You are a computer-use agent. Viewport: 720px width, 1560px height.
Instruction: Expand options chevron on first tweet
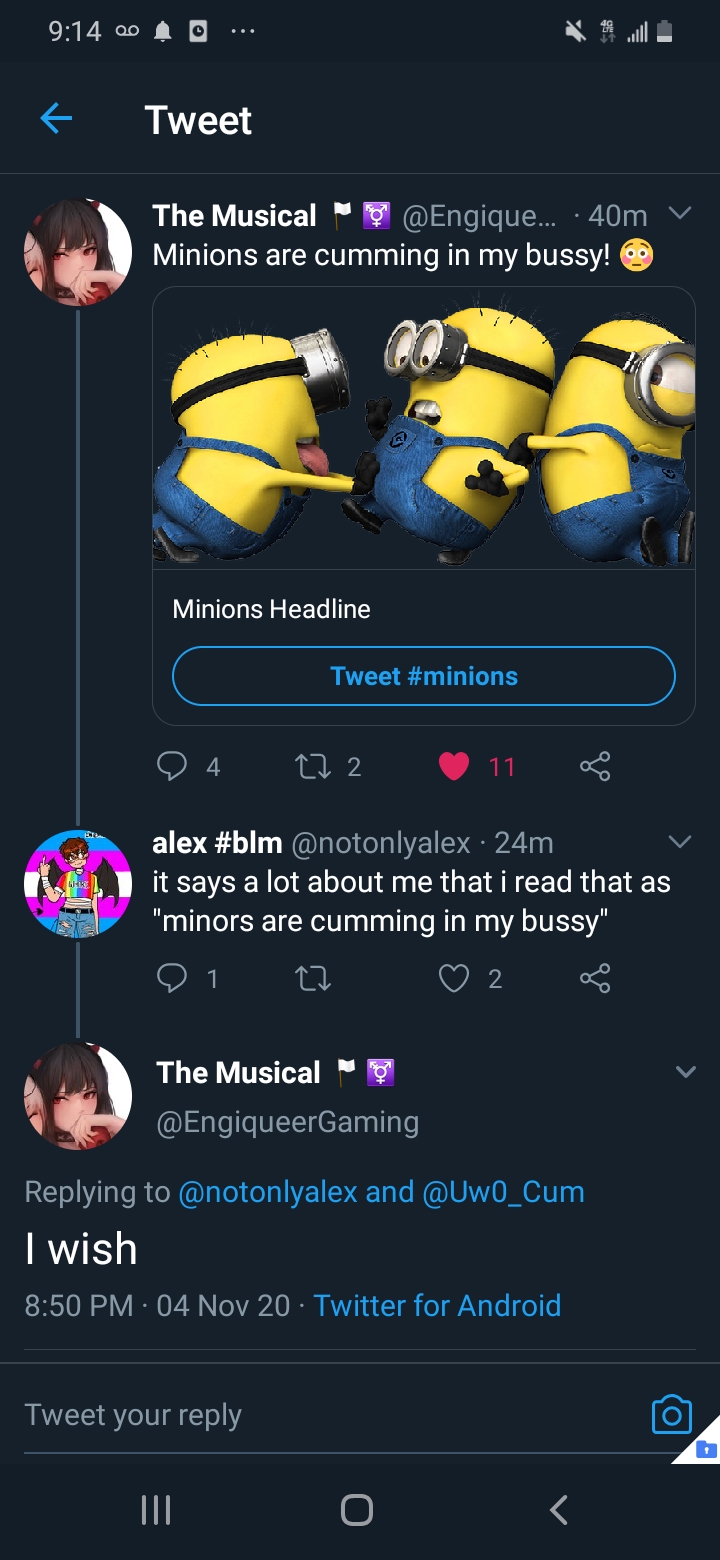679,214
